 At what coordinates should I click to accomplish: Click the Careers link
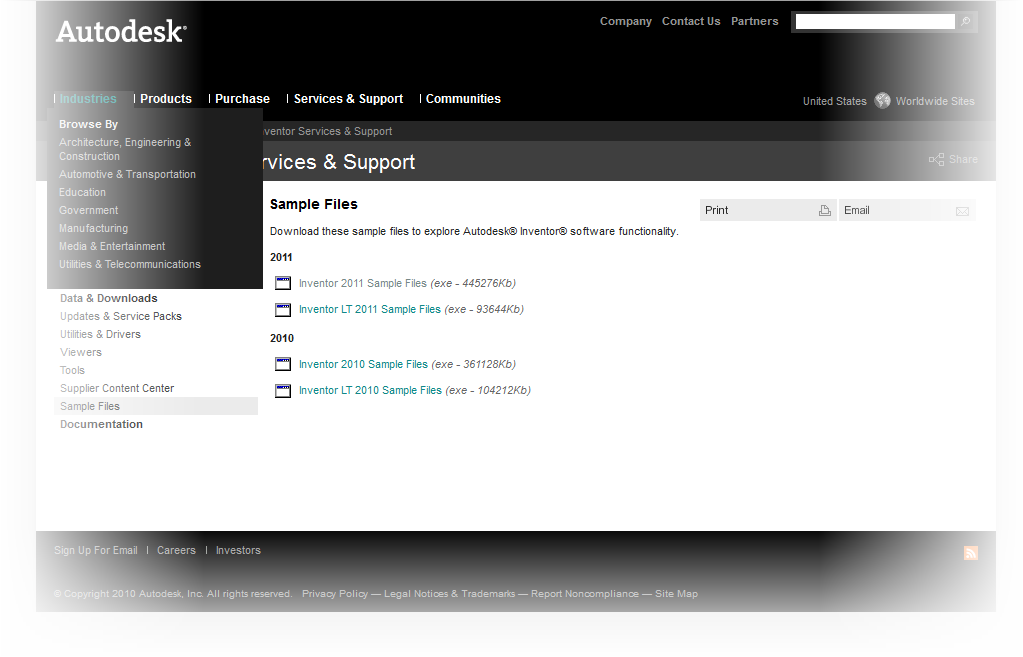point(176,550)
